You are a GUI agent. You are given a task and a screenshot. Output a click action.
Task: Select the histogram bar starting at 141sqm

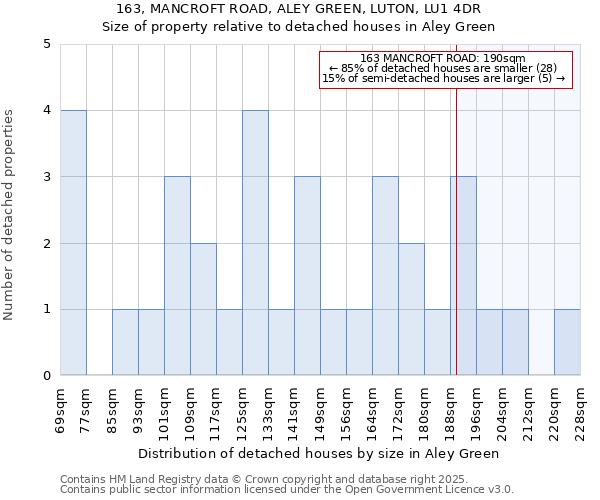[x=308, y=276]
